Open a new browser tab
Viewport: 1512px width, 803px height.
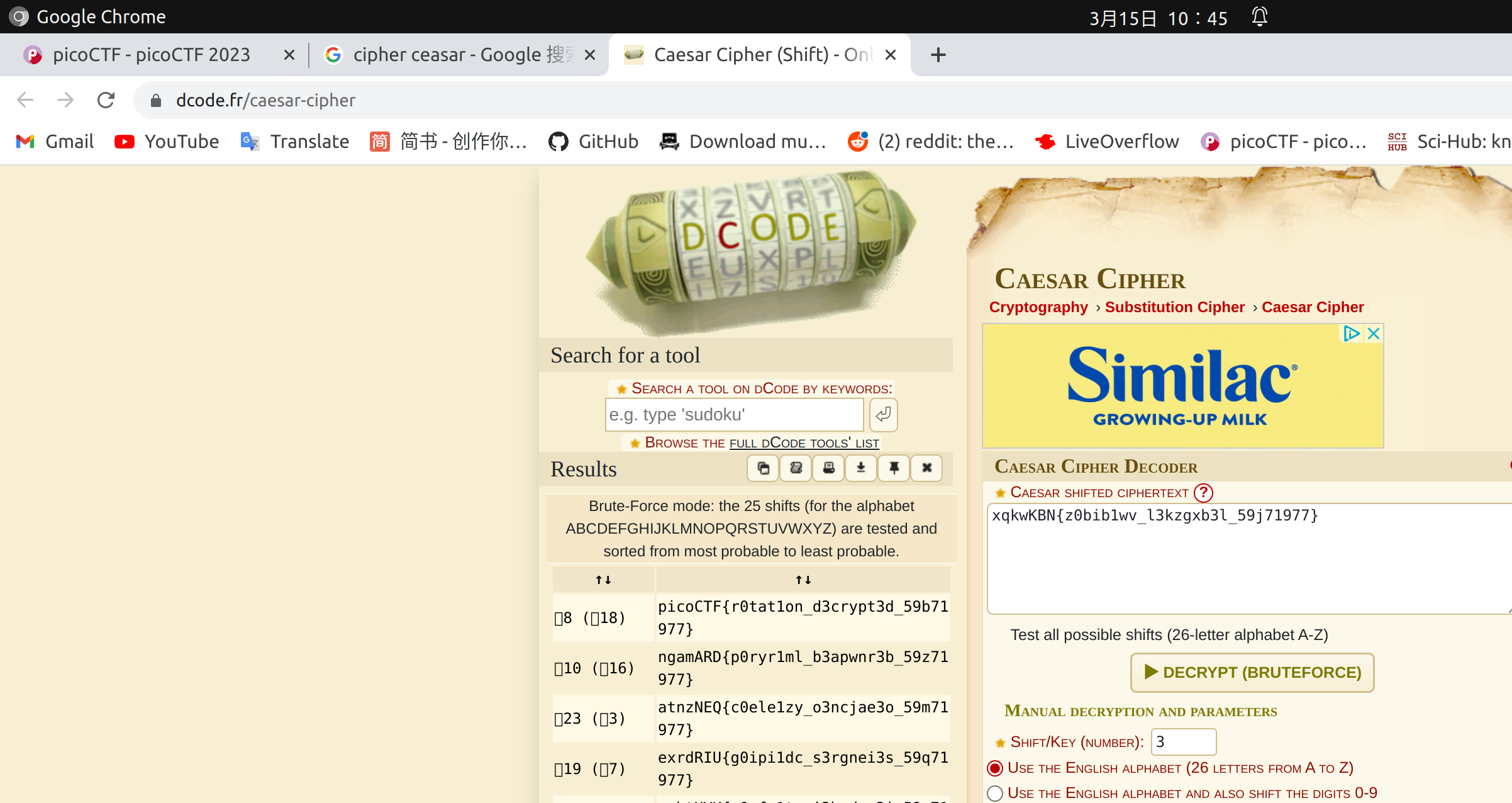[x=938, y=55]
